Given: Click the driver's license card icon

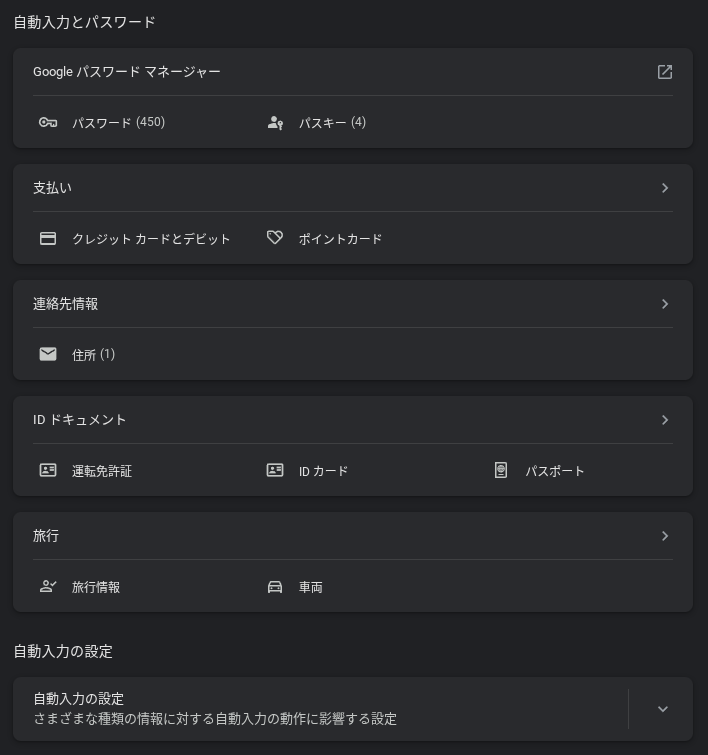Looking at the screenshot, I should pos(48,470).
